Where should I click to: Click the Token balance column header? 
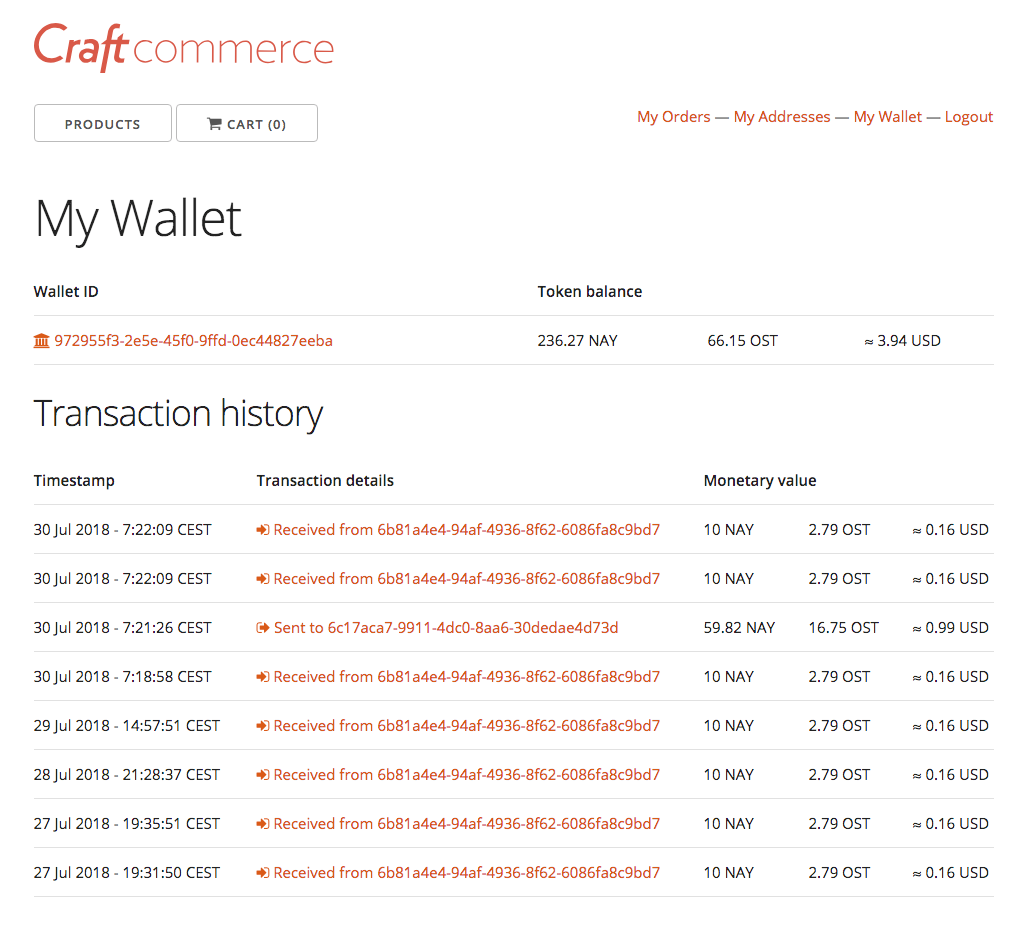(590, 292)
